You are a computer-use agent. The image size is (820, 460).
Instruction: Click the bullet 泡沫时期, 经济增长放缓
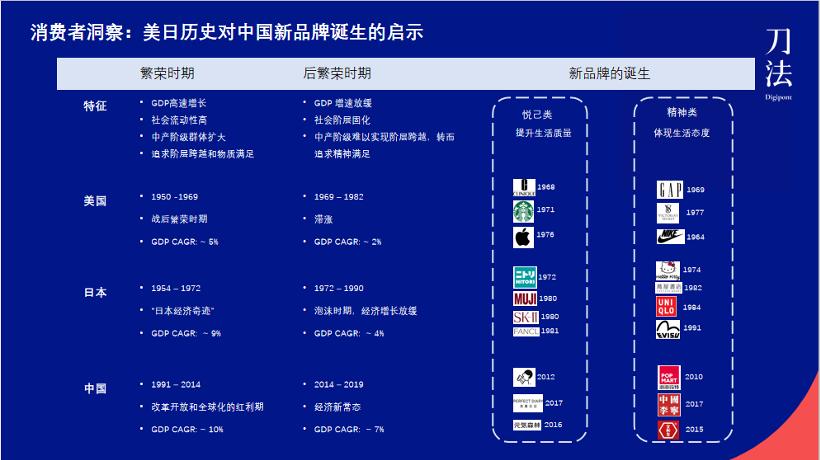[366, 311]
